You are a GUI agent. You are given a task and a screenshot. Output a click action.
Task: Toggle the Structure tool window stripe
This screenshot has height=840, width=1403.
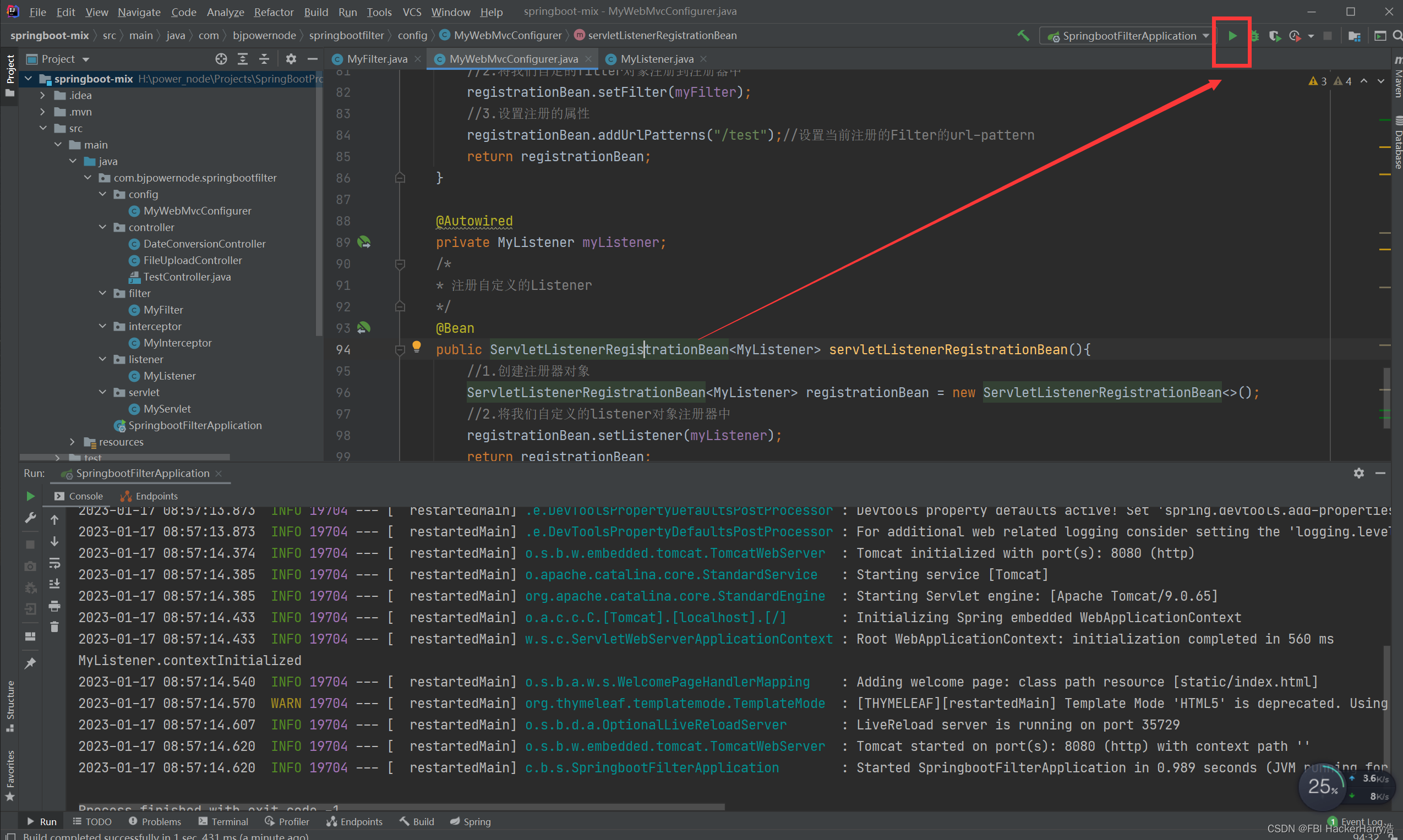(x=9, y=705)
